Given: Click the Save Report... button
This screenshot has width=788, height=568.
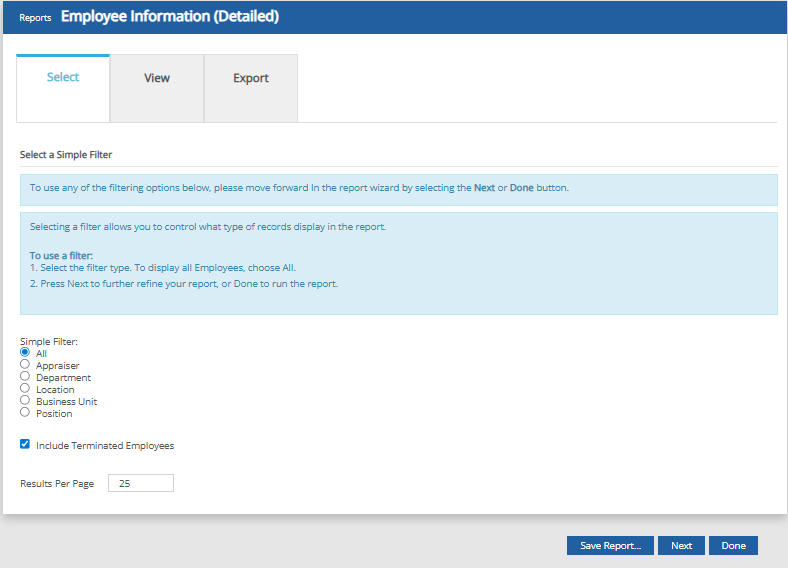Looking at the screenshot, I should [x=610, y=546].
